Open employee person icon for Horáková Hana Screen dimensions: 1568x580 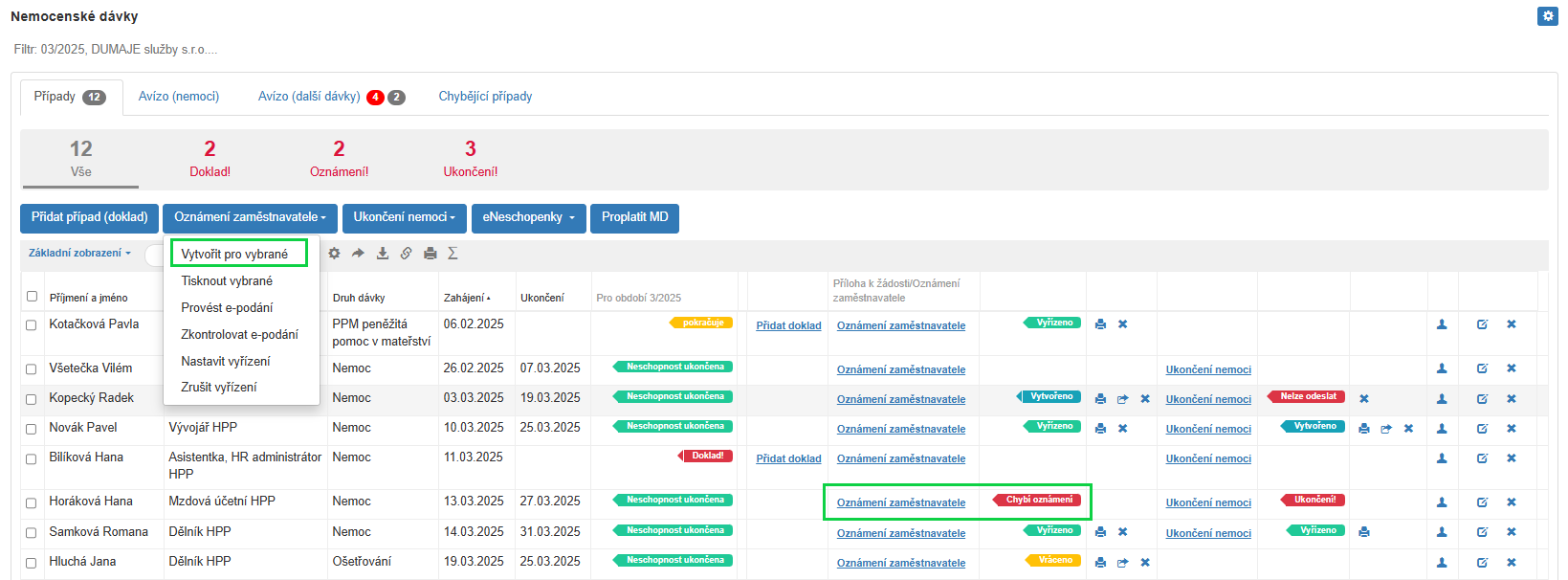point(1442,502)
